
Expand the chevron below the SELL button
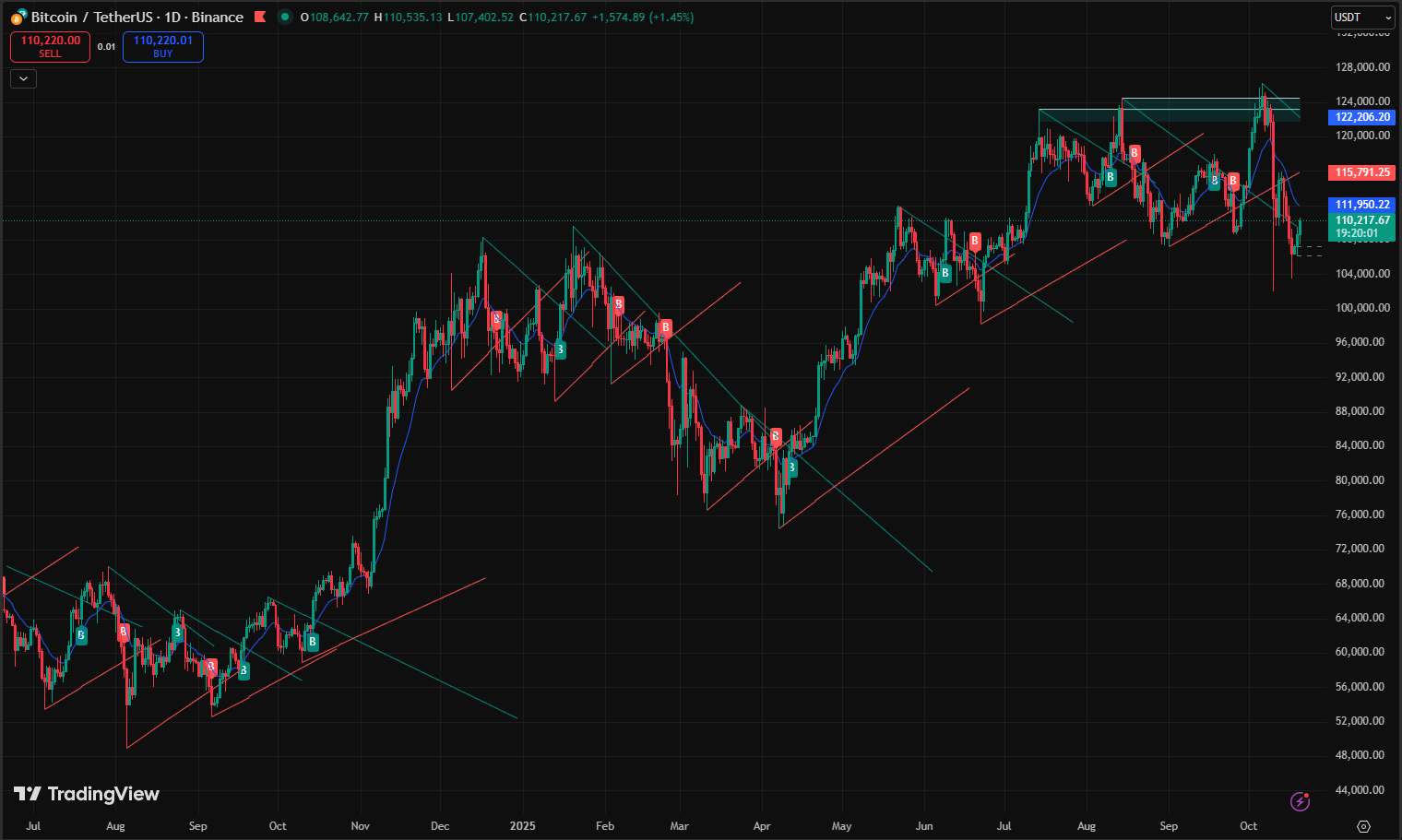tap(23, 78)
